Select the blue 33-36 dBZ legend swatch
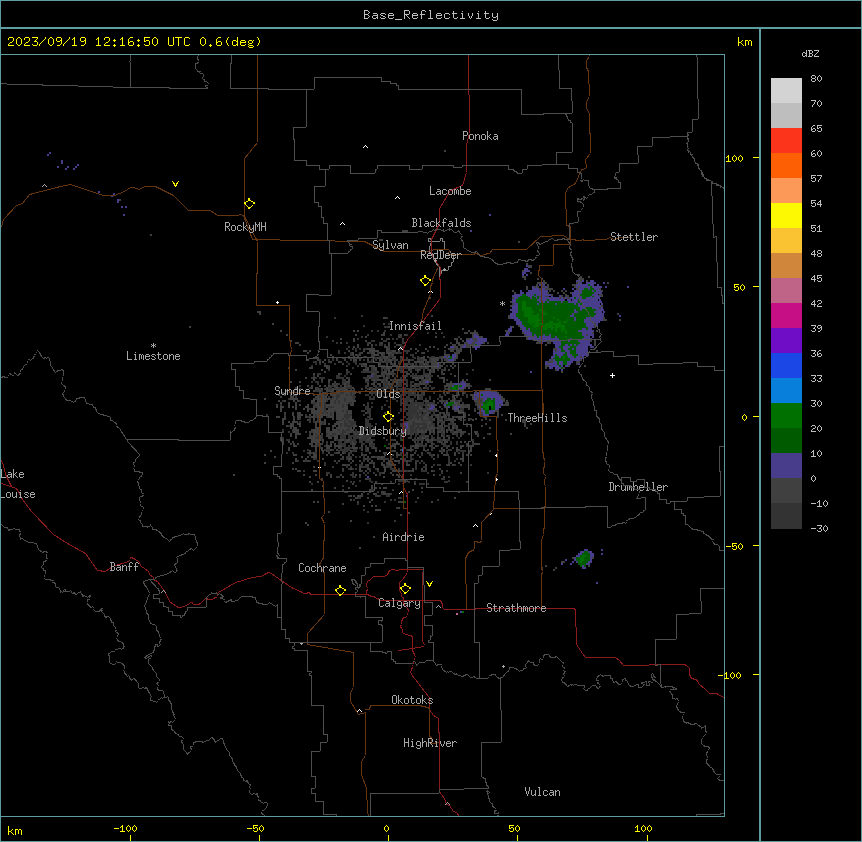Image resolution: width=862 pixels, height=842 pixels. (786, 365)
